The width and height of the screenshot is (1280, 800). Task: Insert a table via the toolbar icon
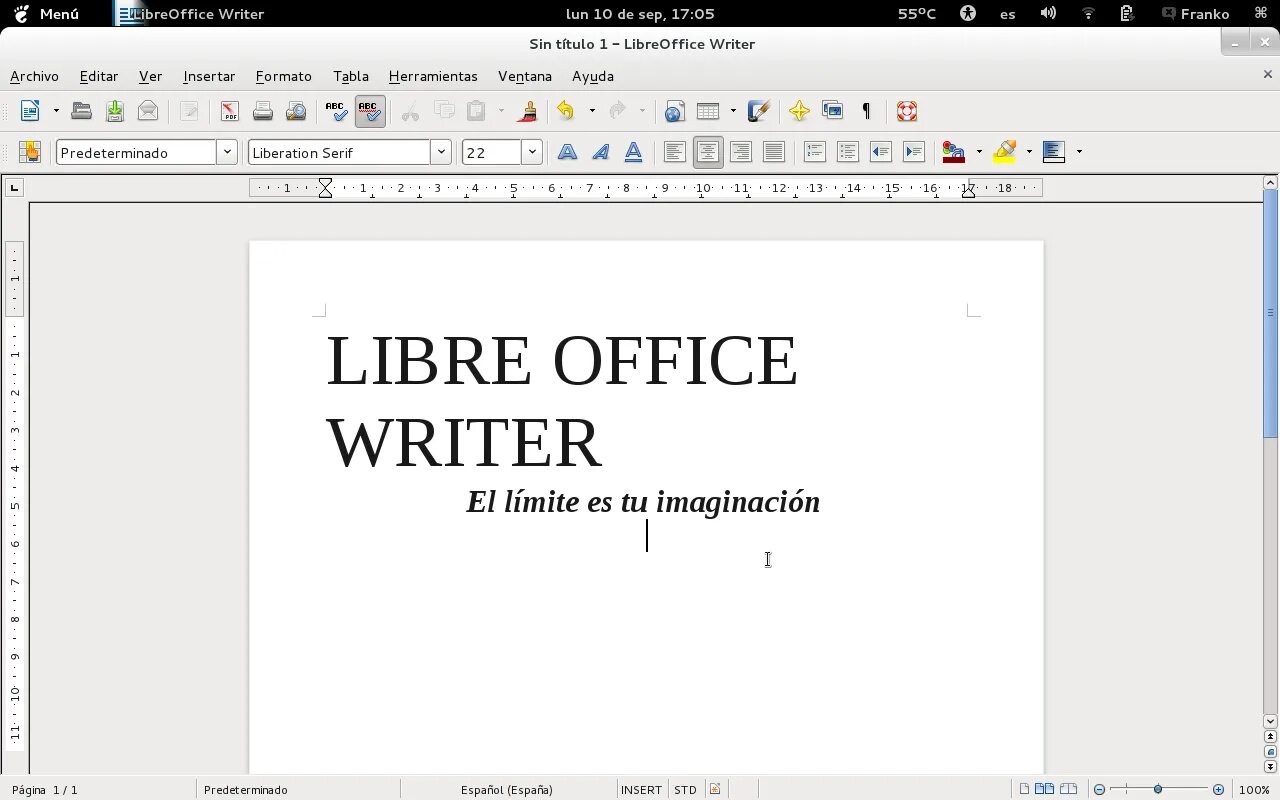tap(708, 111)
